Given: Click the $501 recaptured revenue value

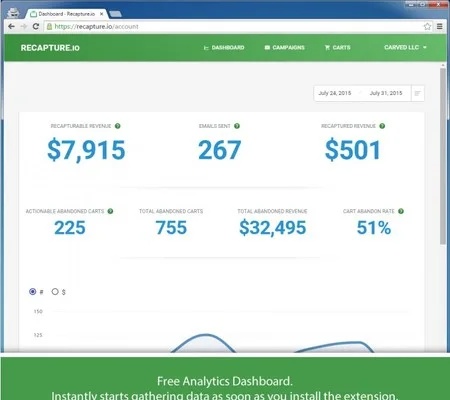Looking at the screenshot, I should [353, 150].
